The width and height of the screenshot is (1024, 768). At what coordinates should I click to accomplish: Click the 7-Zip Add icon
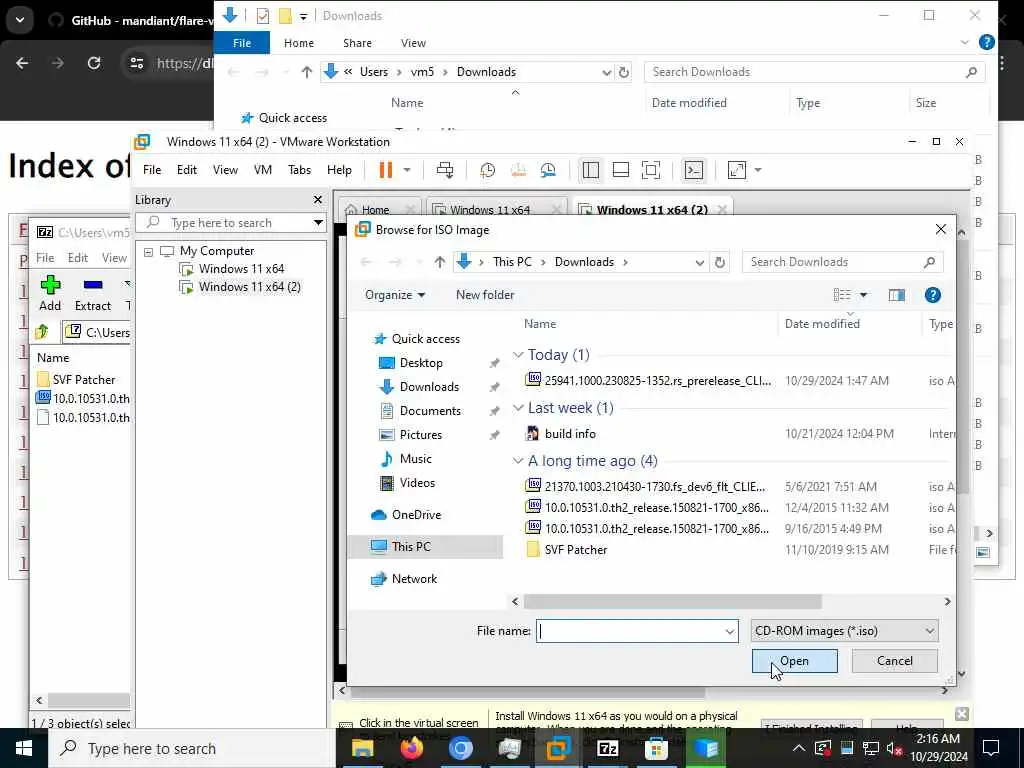click(x=50, y=293)
